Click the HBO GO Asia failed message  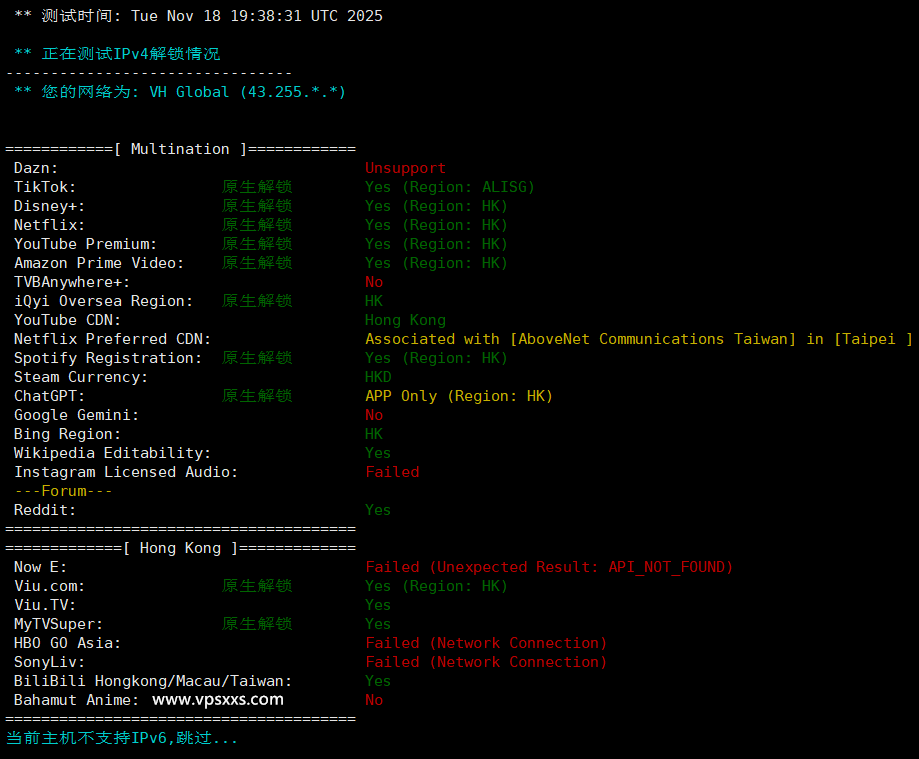[x=486, y=643]
